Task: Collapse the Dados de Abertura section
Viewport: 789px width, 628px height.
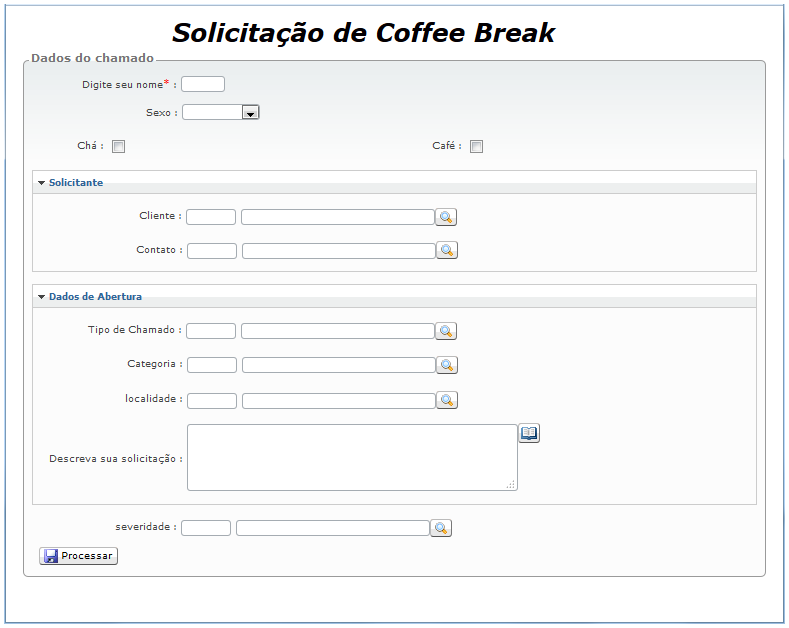Action: (41, 297)
